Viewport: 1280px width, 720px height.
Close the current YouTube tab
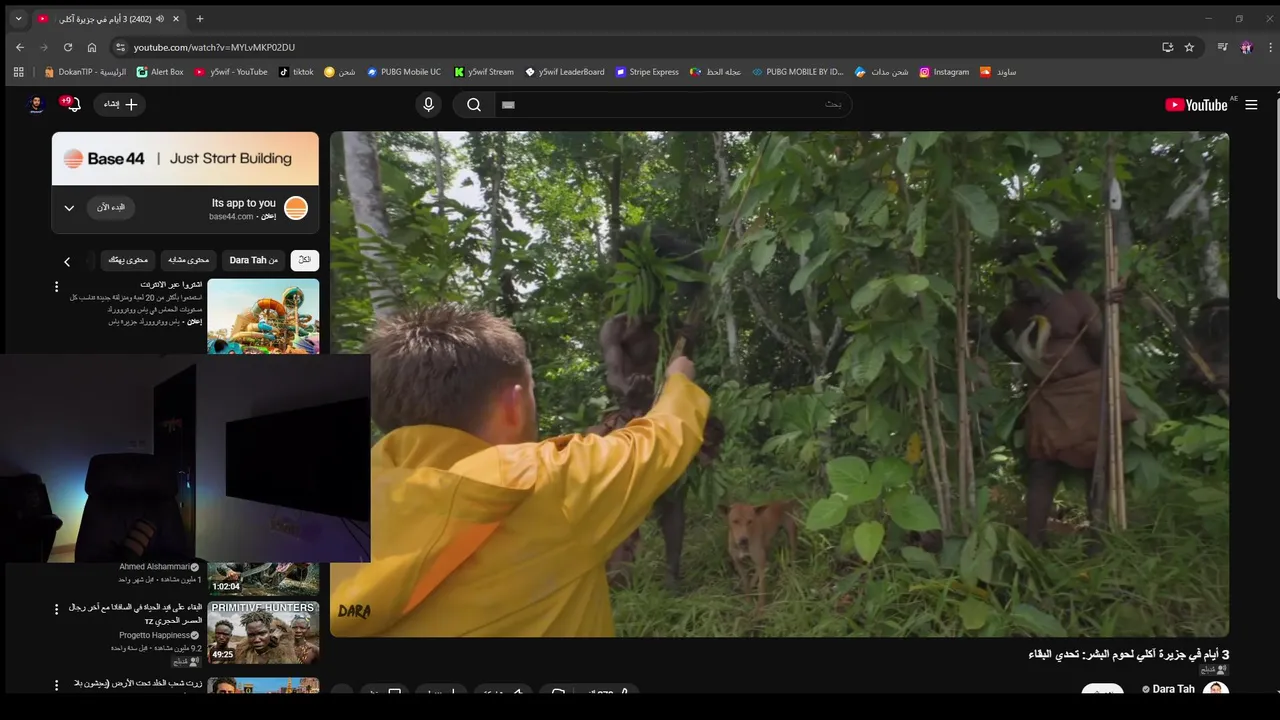point(177,18)
